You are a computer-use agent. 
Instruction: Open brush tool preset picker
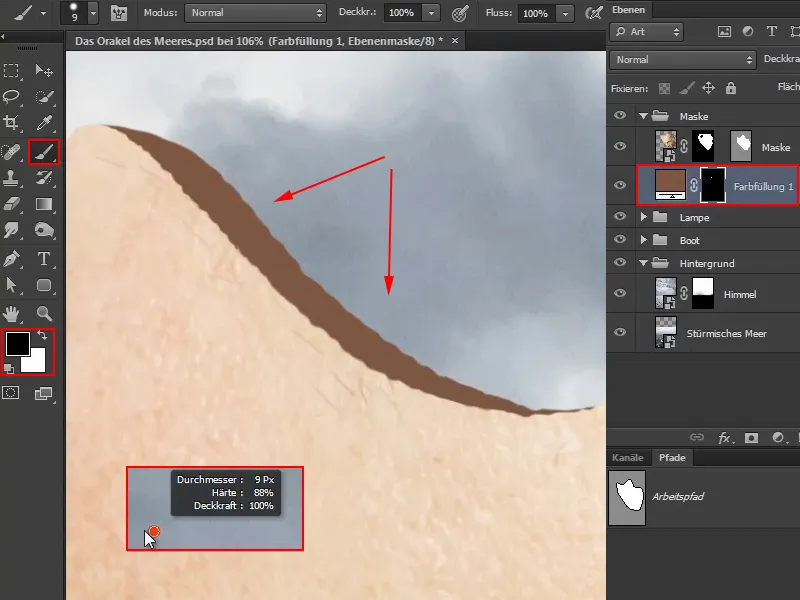[30, 13]
